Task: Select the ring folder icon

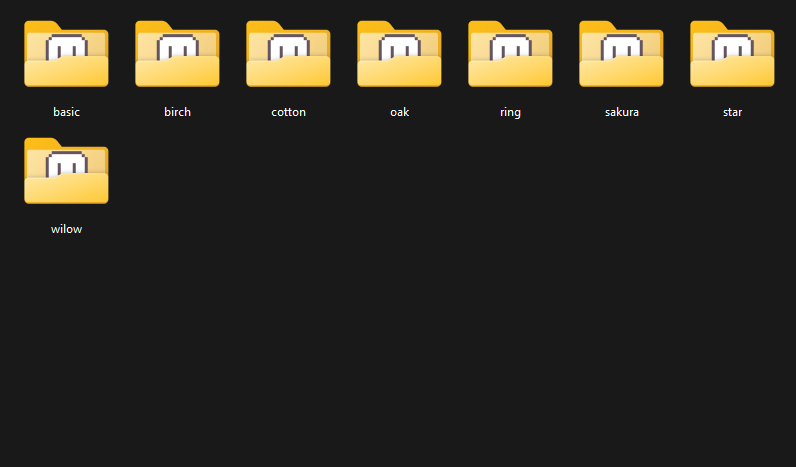Action: 510,54
